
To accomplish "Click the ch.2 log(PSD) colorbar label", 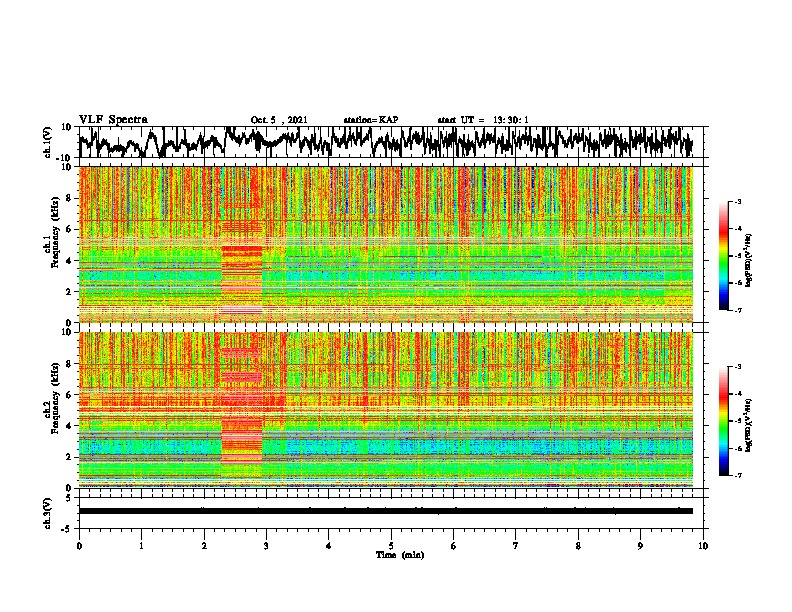I will click(x=748, y=425).
